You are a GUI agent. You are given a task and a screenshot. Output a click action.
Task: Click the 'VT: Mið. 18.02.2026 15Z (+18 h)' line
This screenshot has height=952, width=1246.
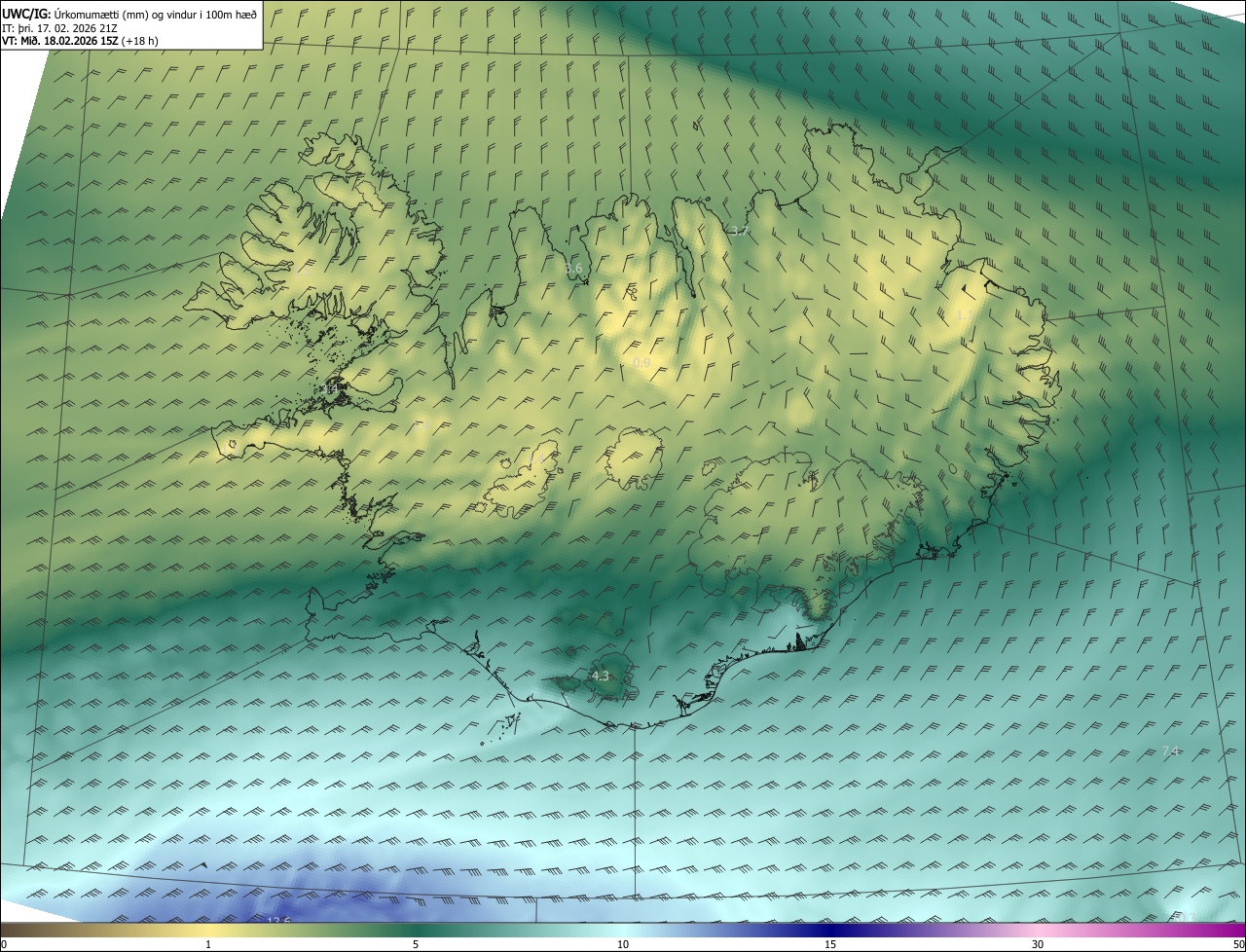(80, 41)
